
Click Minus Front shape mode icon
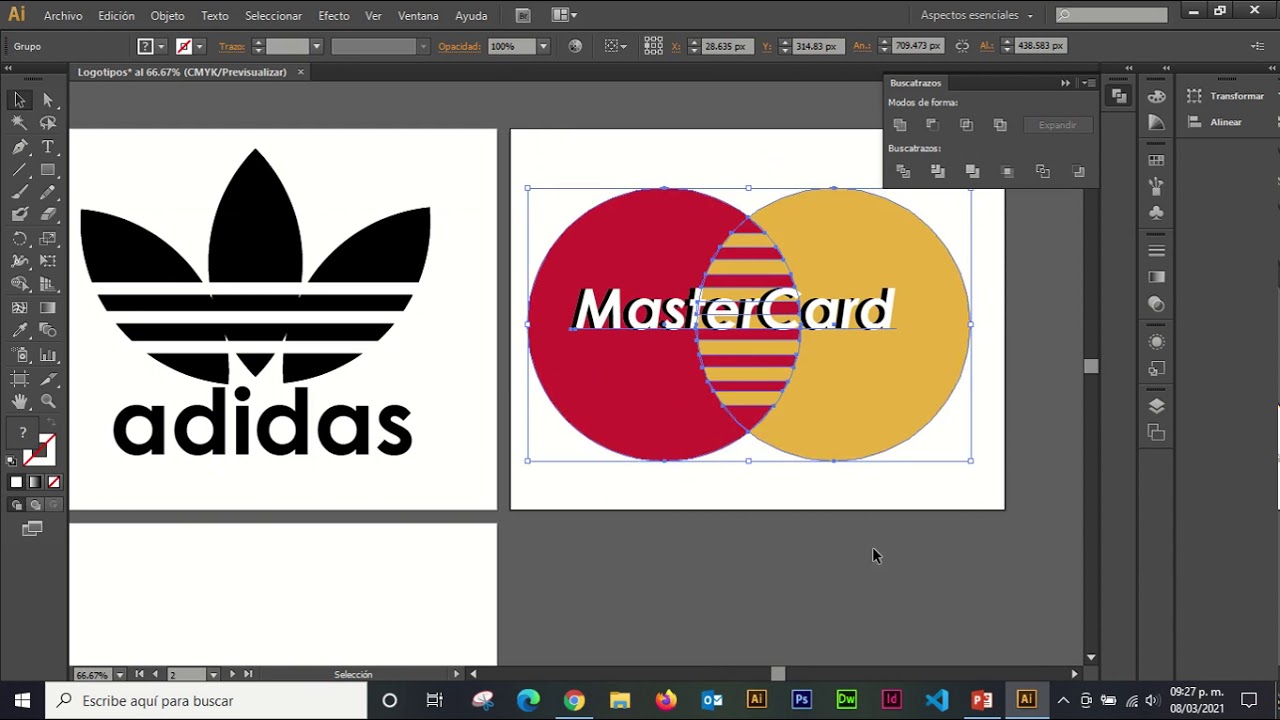(x=932, y=125)
